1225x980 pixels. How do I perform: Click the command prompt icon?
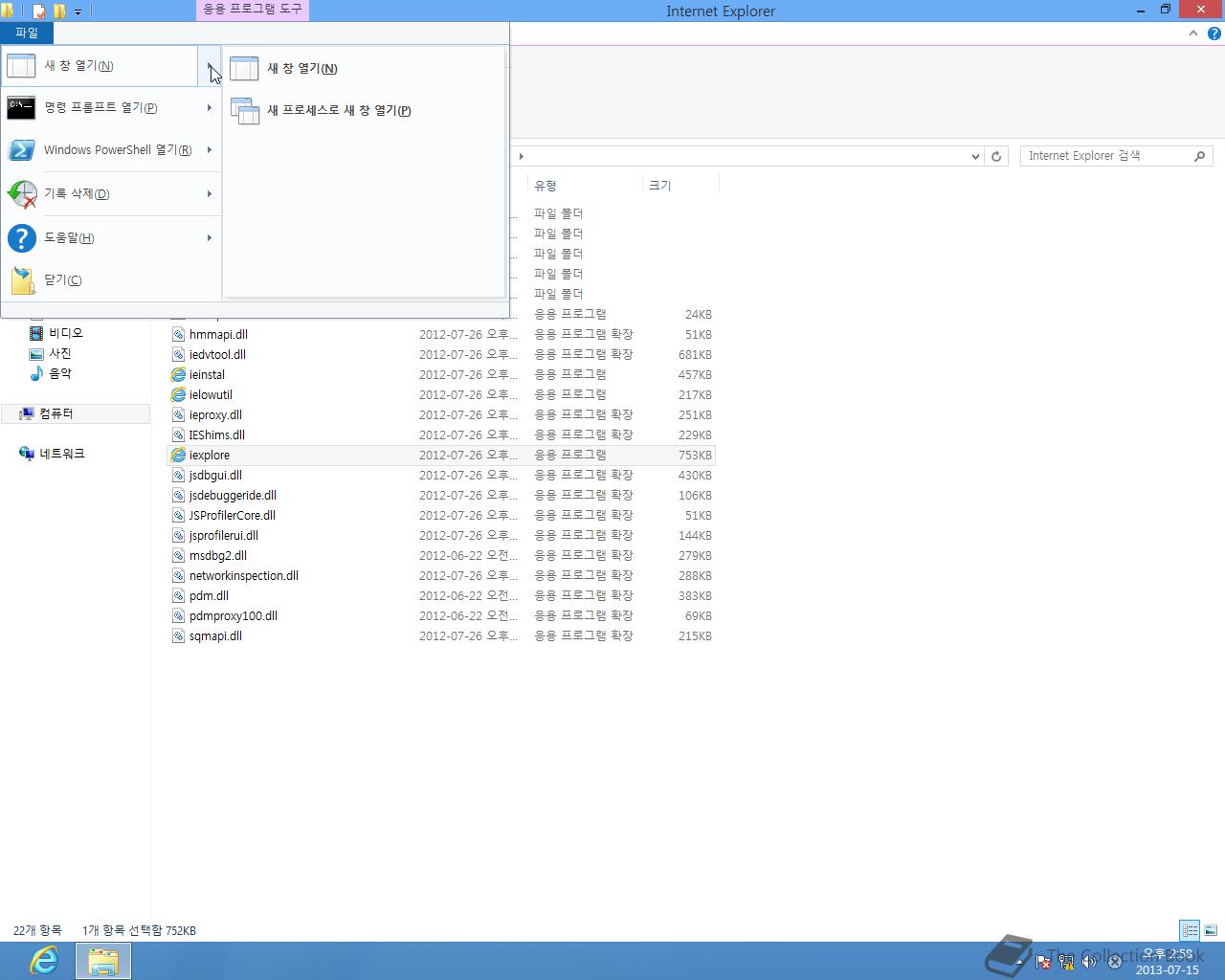point(21,108)
